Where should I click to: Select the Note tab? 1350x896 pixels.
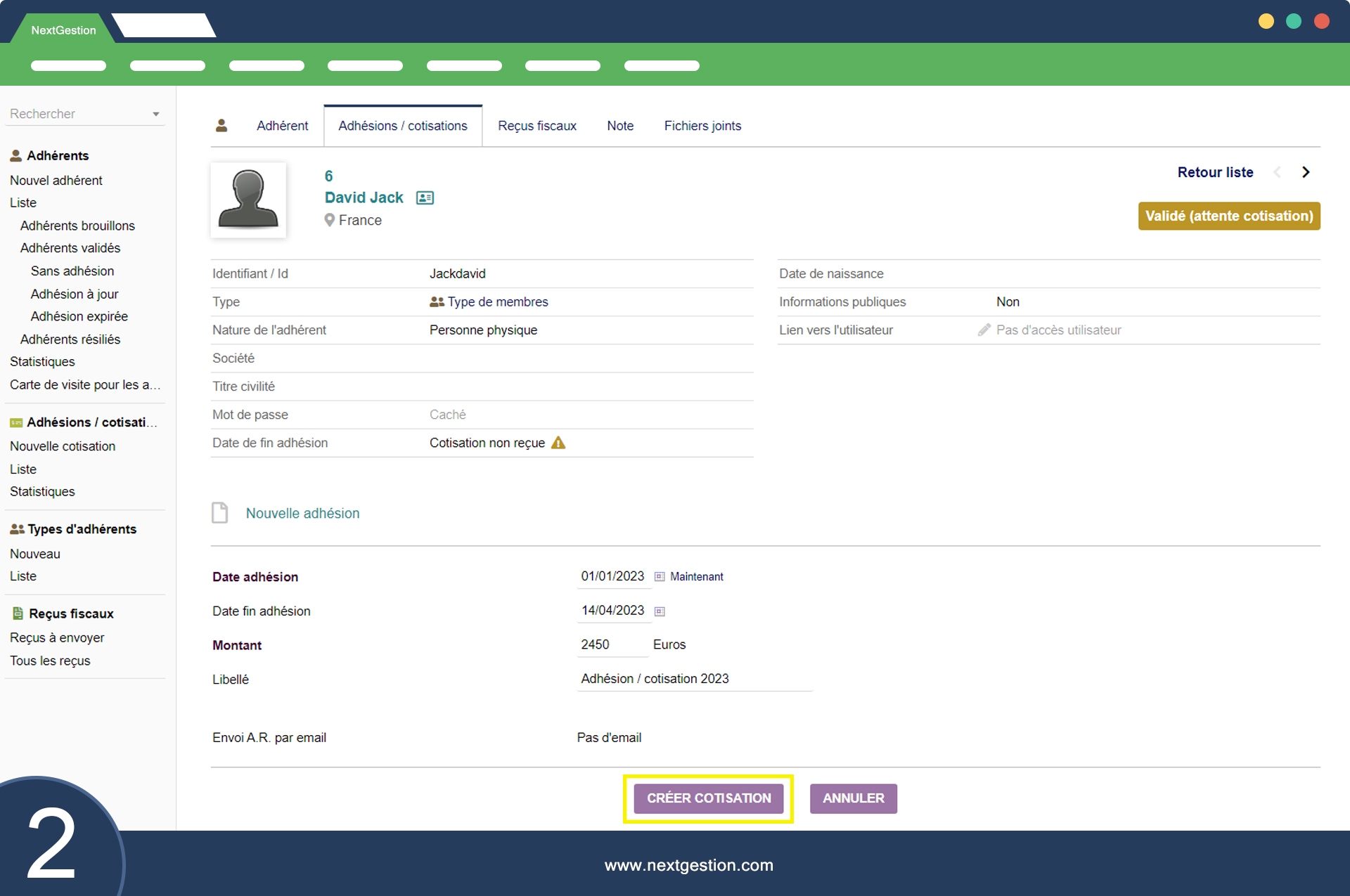click(619, 126)
